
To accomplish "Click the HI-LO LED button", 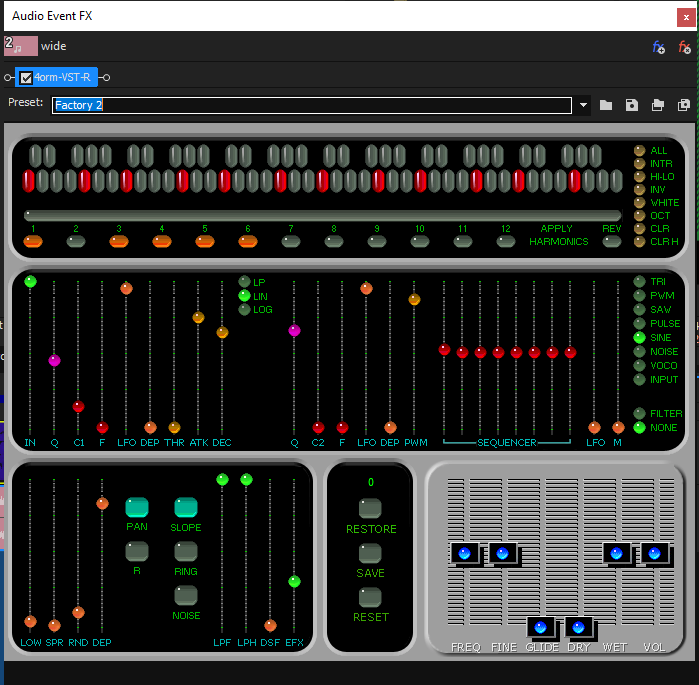I will click(640, 176).
